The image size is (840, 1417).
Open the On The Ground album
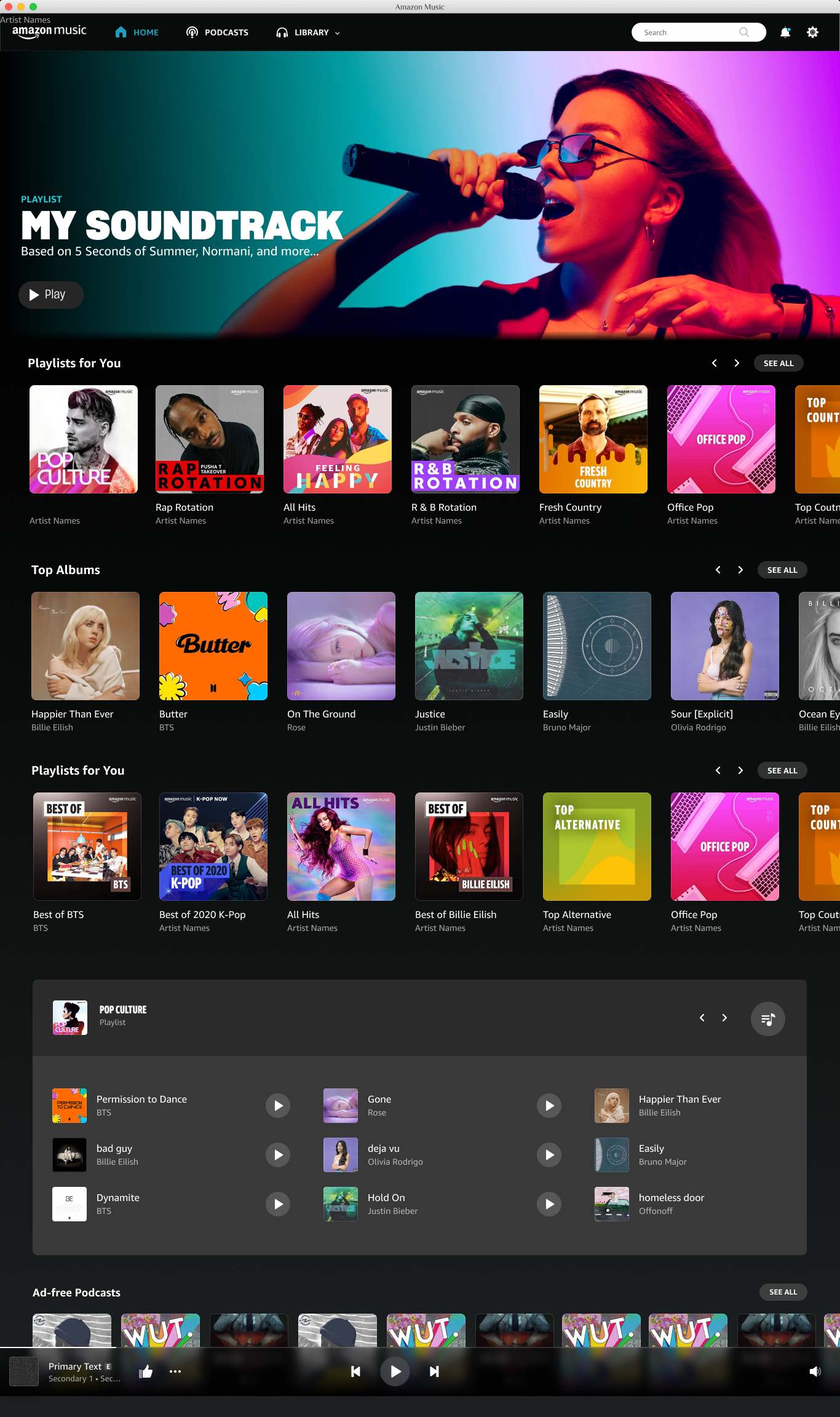tap(341, 646)
